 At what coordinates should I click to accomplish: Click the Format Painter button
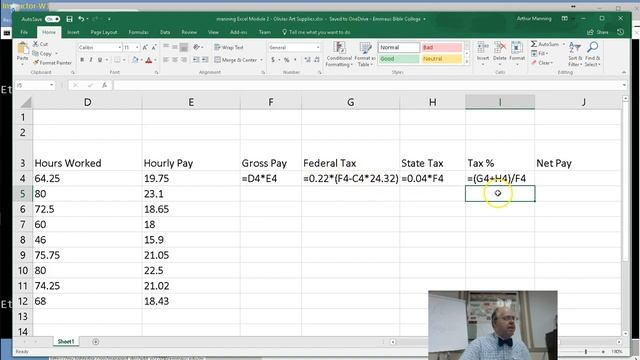coord(52,63)
